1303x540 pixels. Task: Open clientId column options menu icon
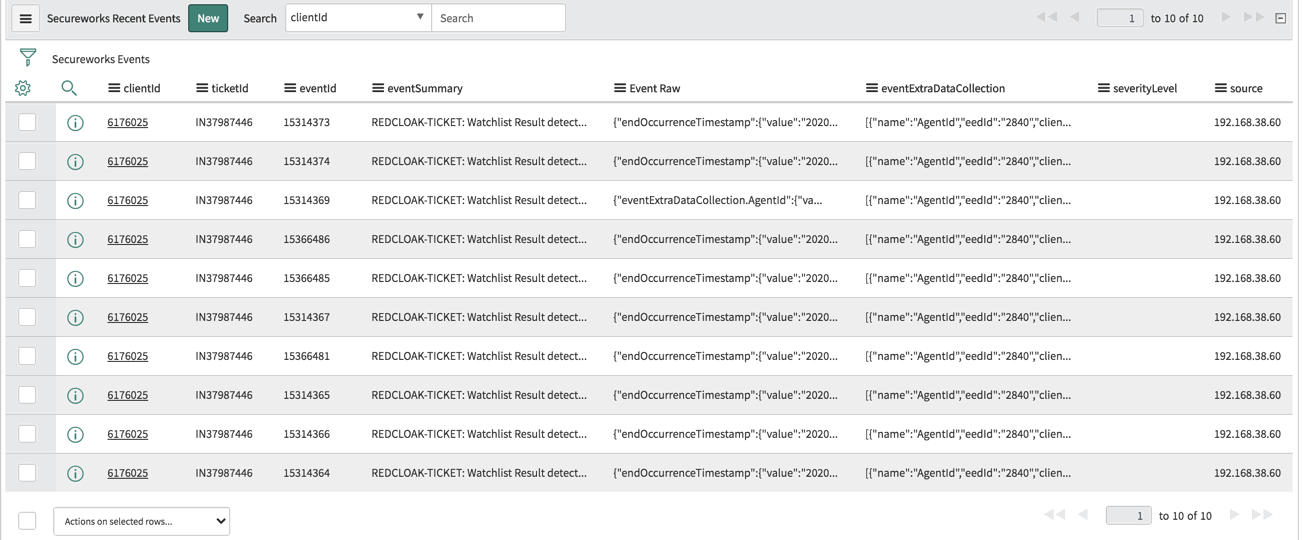(x=114, y=88)
